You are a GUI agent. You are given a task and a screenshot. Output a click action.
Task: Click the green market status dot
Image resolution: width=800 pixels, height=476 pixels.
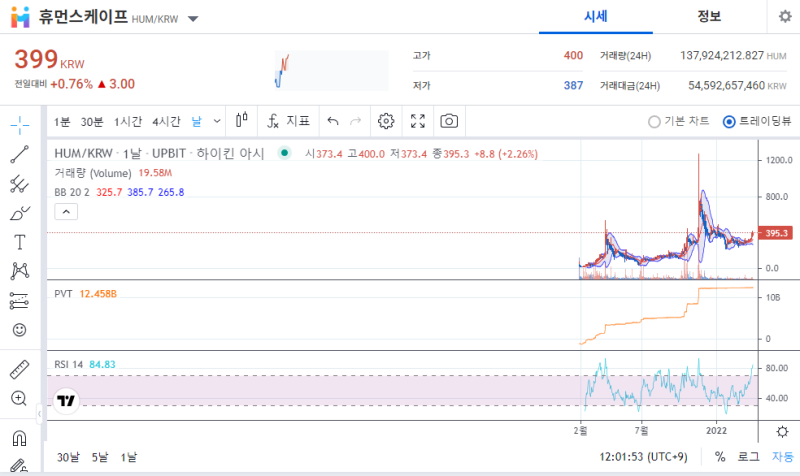point(285,153)
